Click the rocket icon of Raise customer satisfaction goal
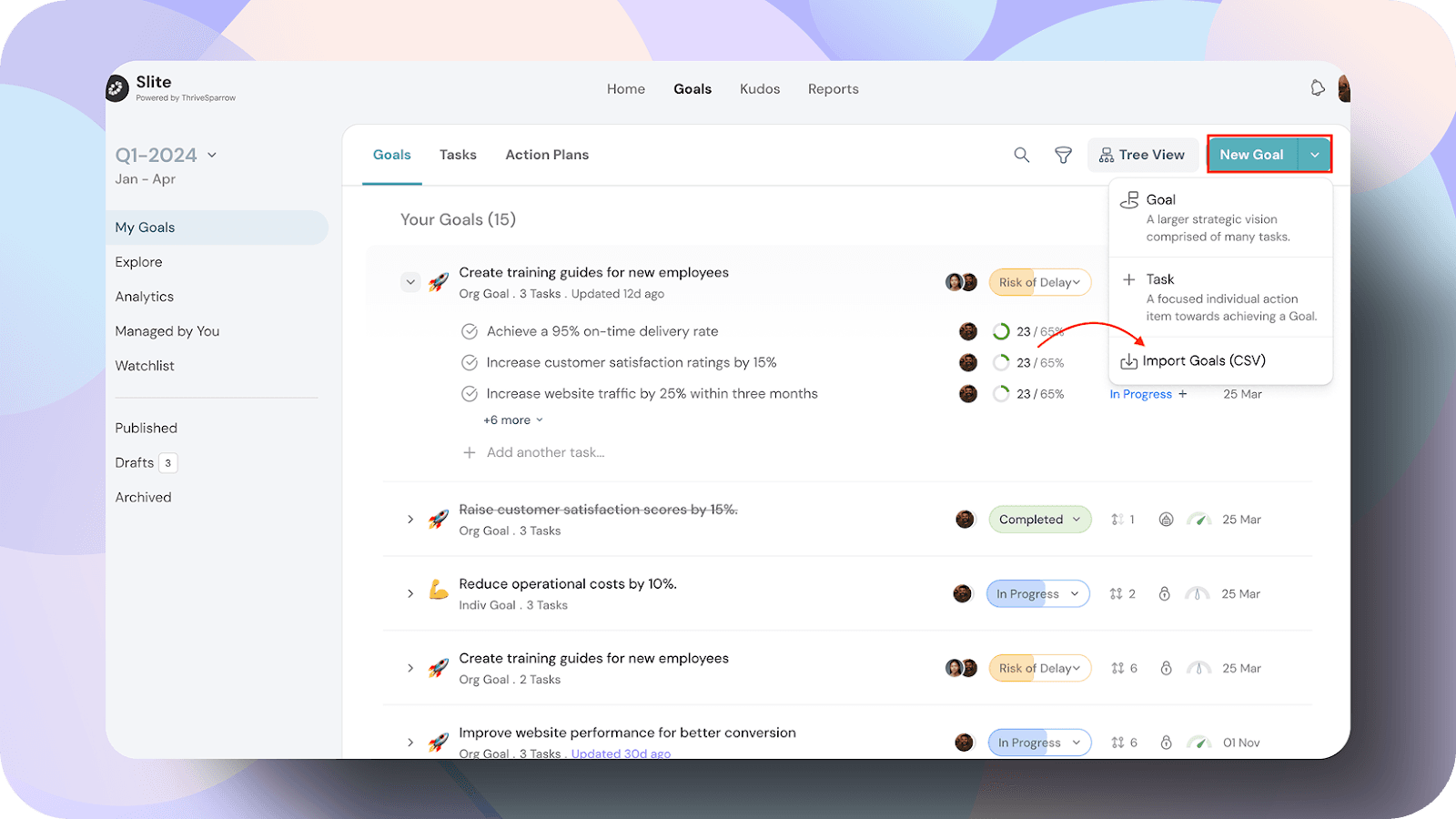This screenshot has height=819, width=1456. coord(439,520)
